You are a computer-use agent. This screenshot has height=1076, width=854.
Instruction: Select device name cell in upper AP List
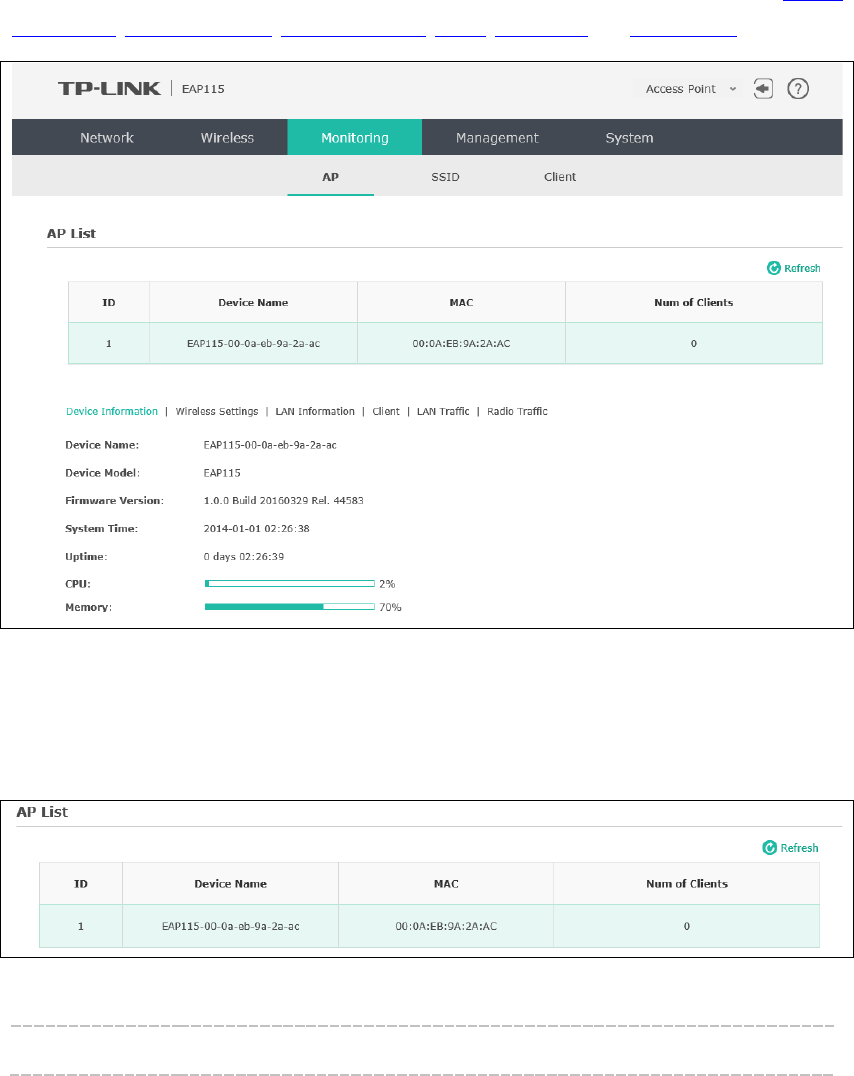[x=253, y=344]
